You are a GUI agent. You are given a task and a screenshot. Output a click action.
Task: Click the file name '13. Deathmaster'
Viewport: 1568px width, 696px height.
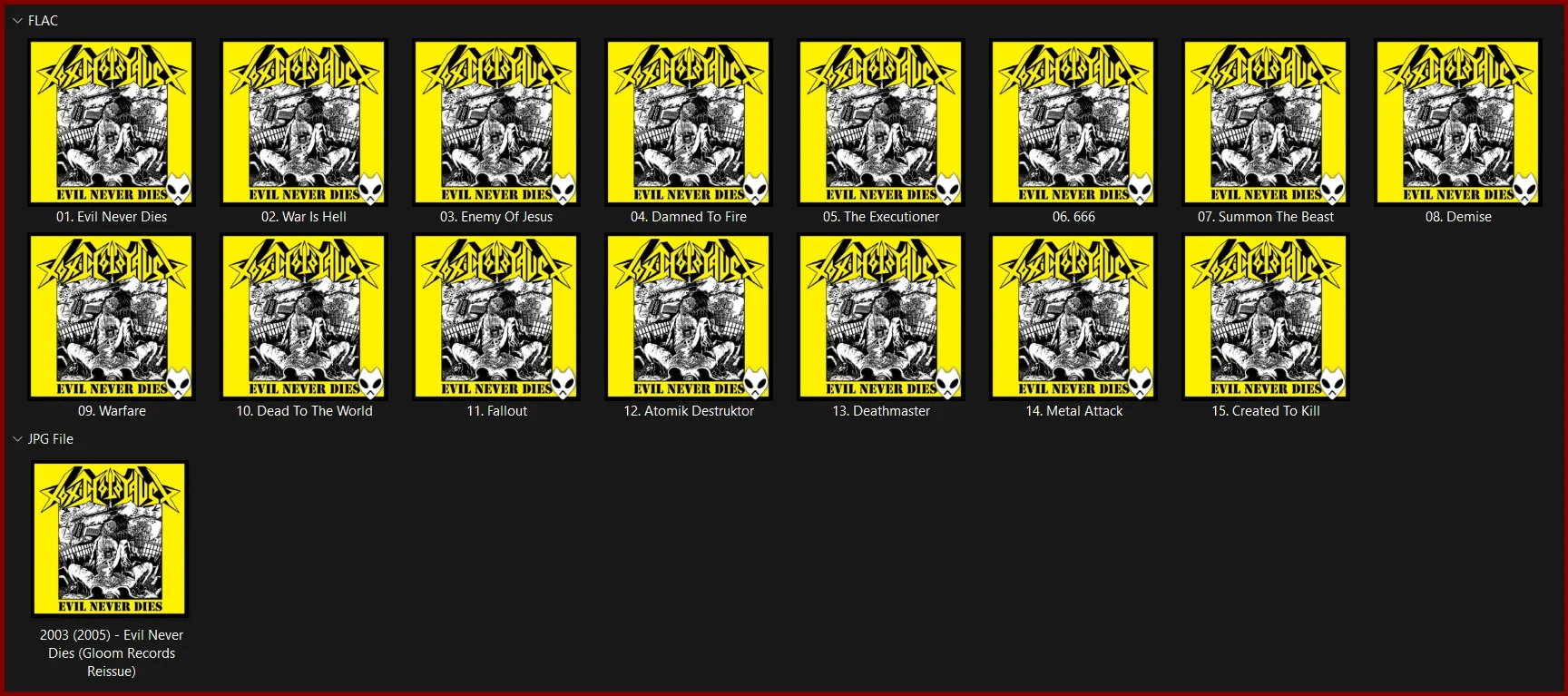881,411
